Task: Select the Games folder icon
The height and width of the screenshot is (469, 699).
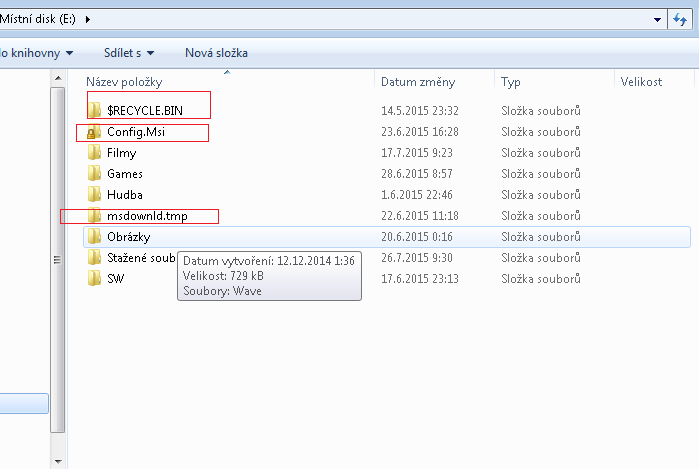Action: click(x=94, y=174)
